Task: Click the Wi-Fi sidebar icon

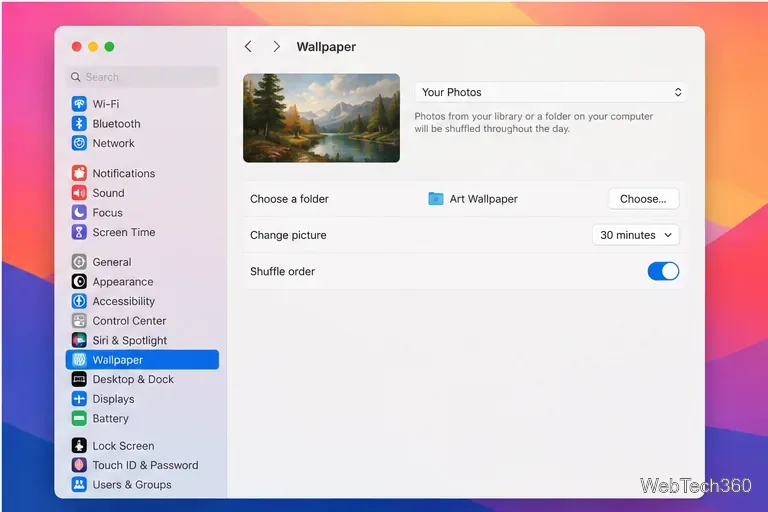Action: 79,104
